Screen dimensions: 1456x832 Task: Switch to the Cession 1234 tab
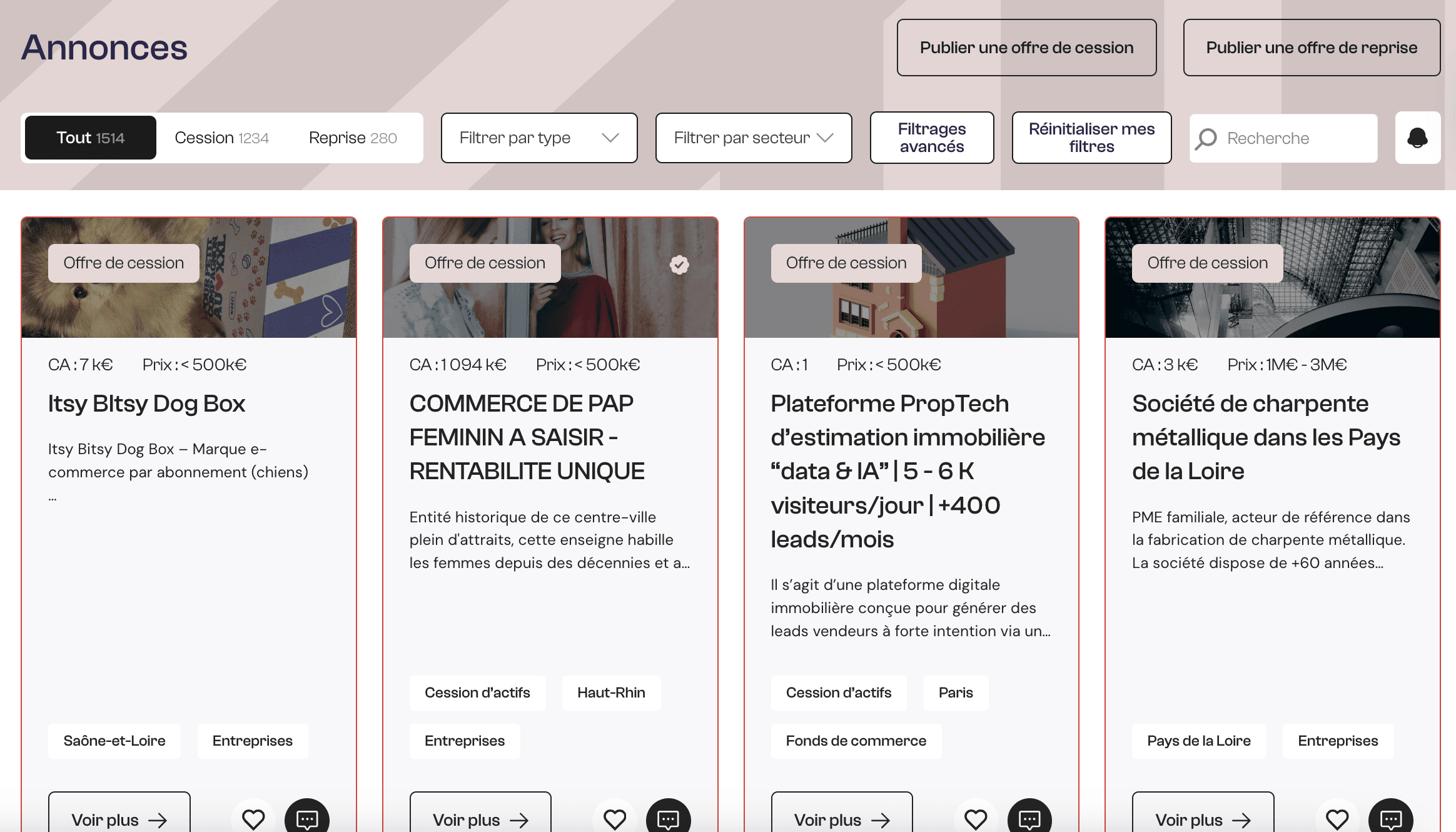[x=221, y=138]
